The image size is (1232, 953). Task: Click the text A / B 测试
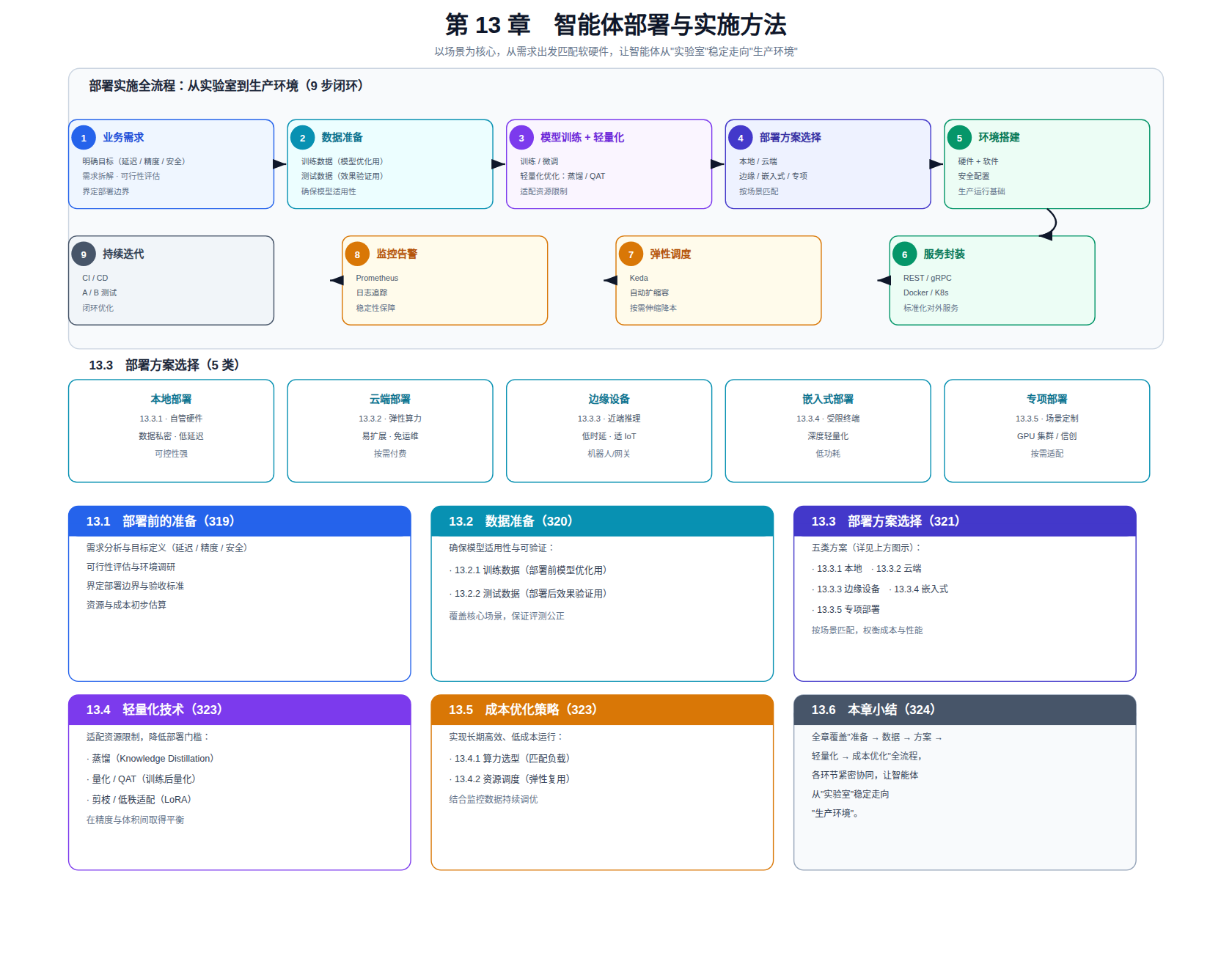[99, 292]
